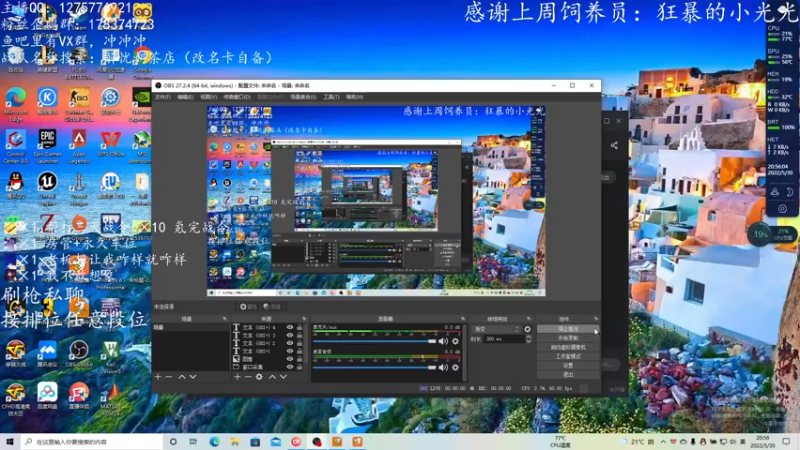This screenshot has height=450, width=800.
Task: Open source properties gear in Sources panel
Action: pyautogui.click(x=259, y=377)
